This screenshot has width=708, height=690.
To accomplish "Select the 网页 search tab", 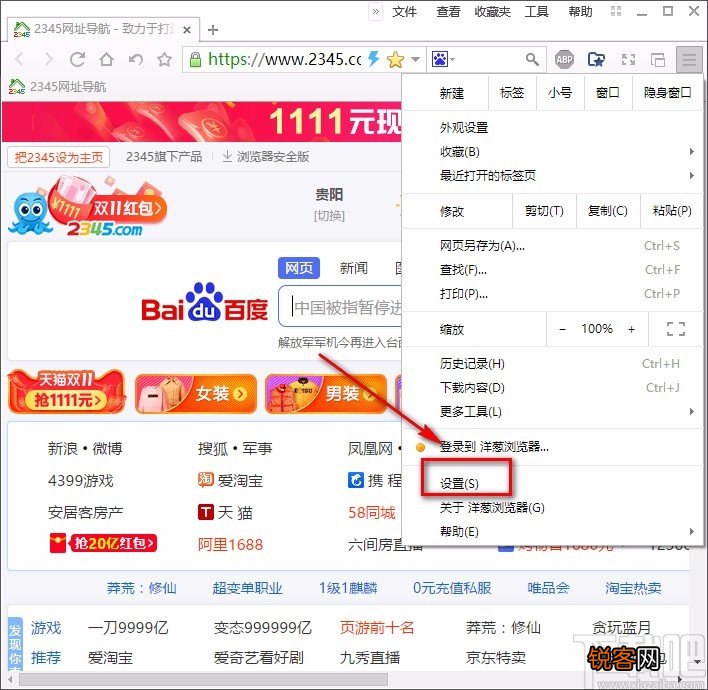I will 299,268.
